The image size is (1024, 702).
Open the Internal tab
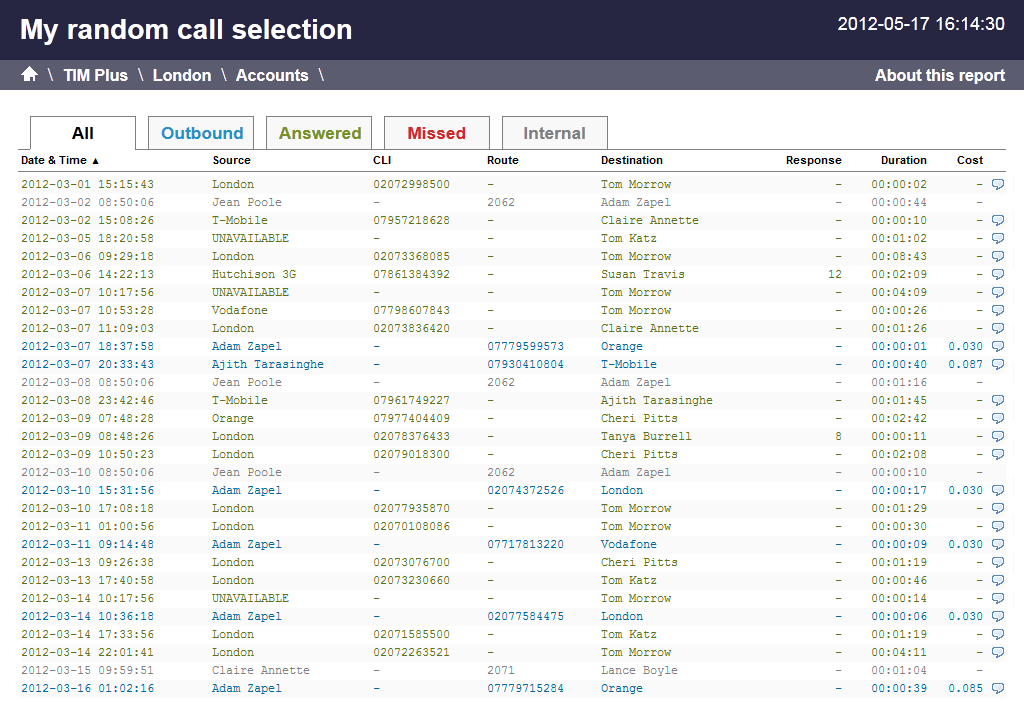click(554, 133)
